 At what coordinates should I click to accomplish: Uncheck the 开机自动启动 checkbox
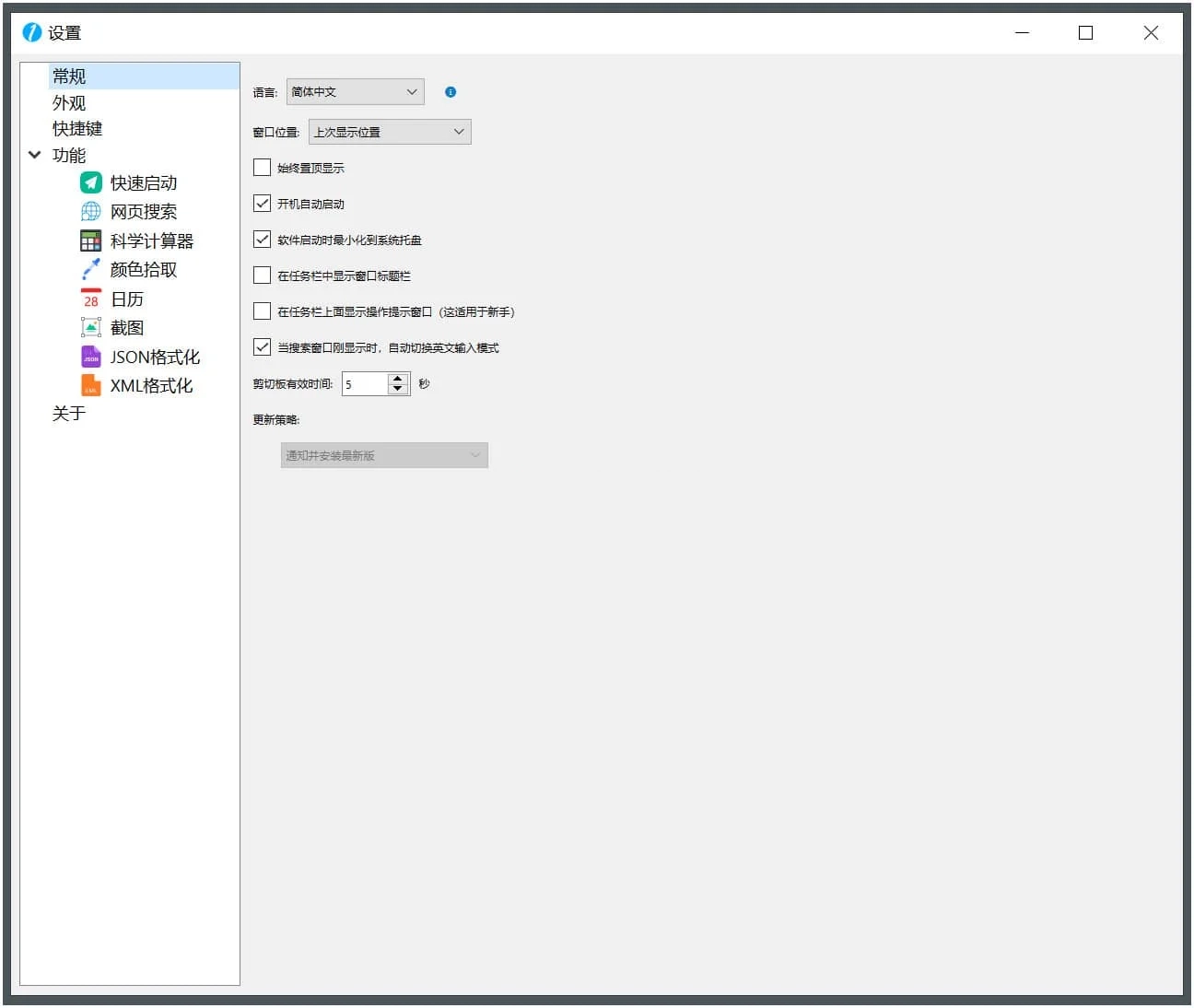[x=263, y=204]
